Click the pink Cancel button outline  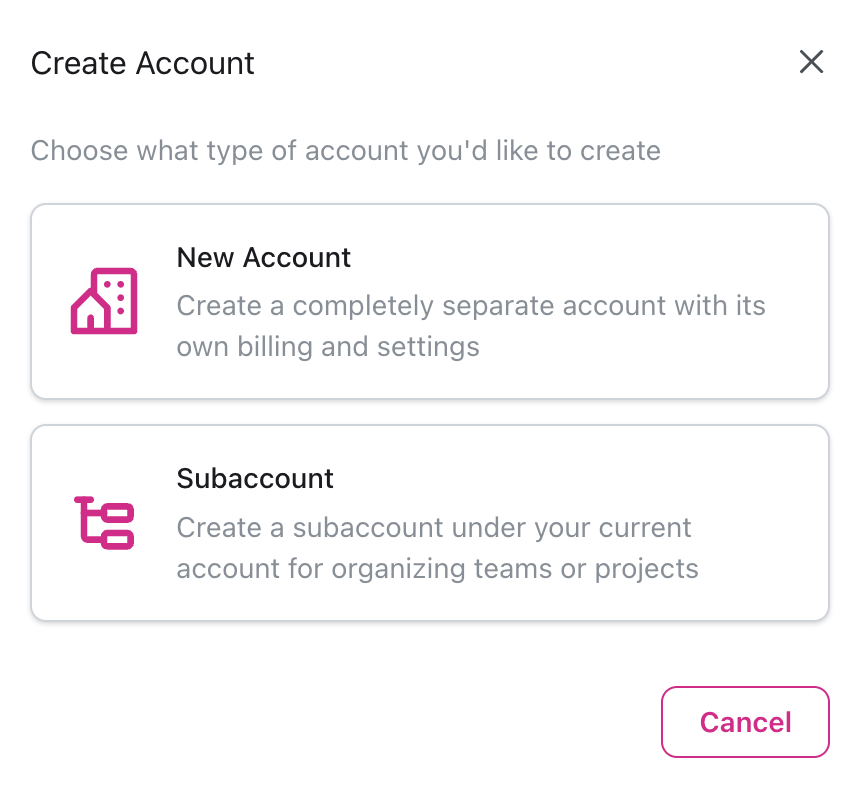coord(745,722)
